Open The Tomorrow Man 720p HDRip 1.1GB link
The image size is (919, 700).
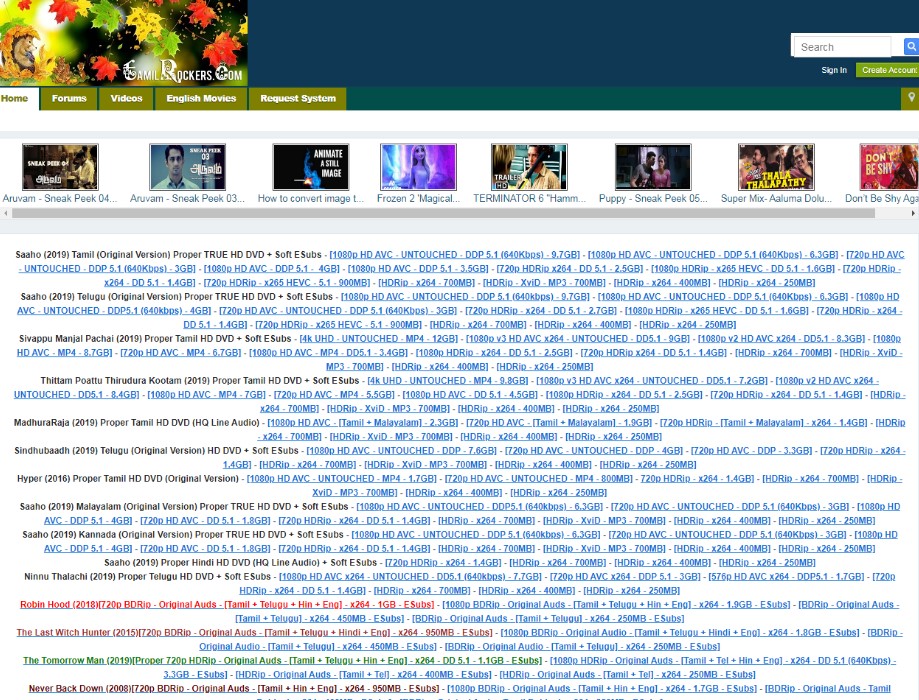click(x=282, y=661)
